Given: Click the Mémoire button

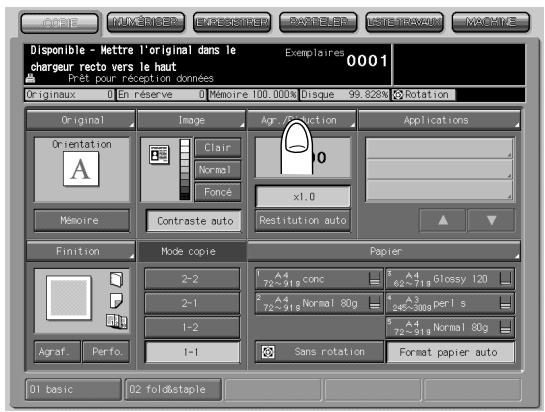Looking at the screenshot, I should 82,220.
